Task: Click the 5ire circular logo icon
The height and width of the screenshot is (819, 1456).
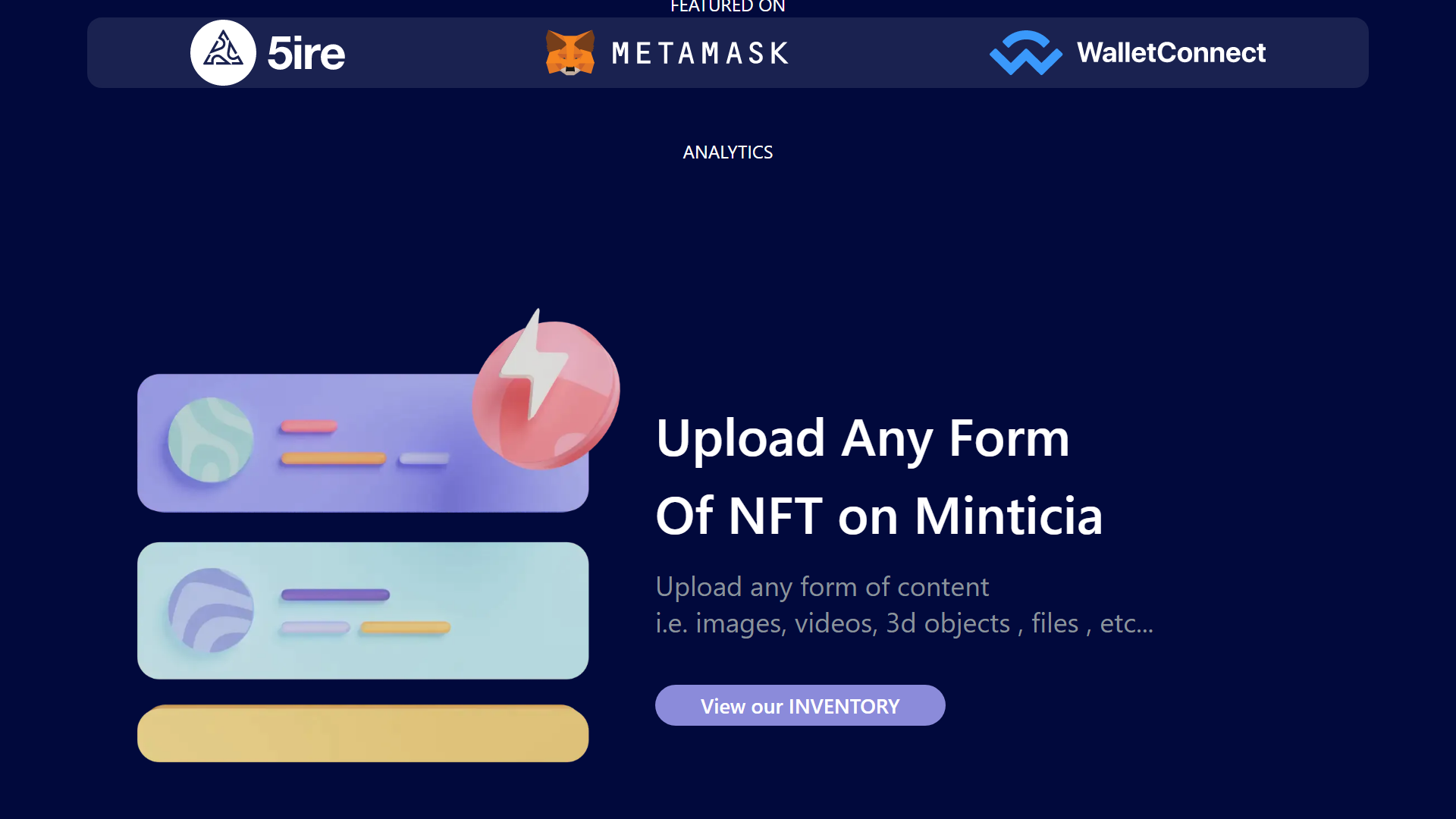Action: (x=223, y=53)
